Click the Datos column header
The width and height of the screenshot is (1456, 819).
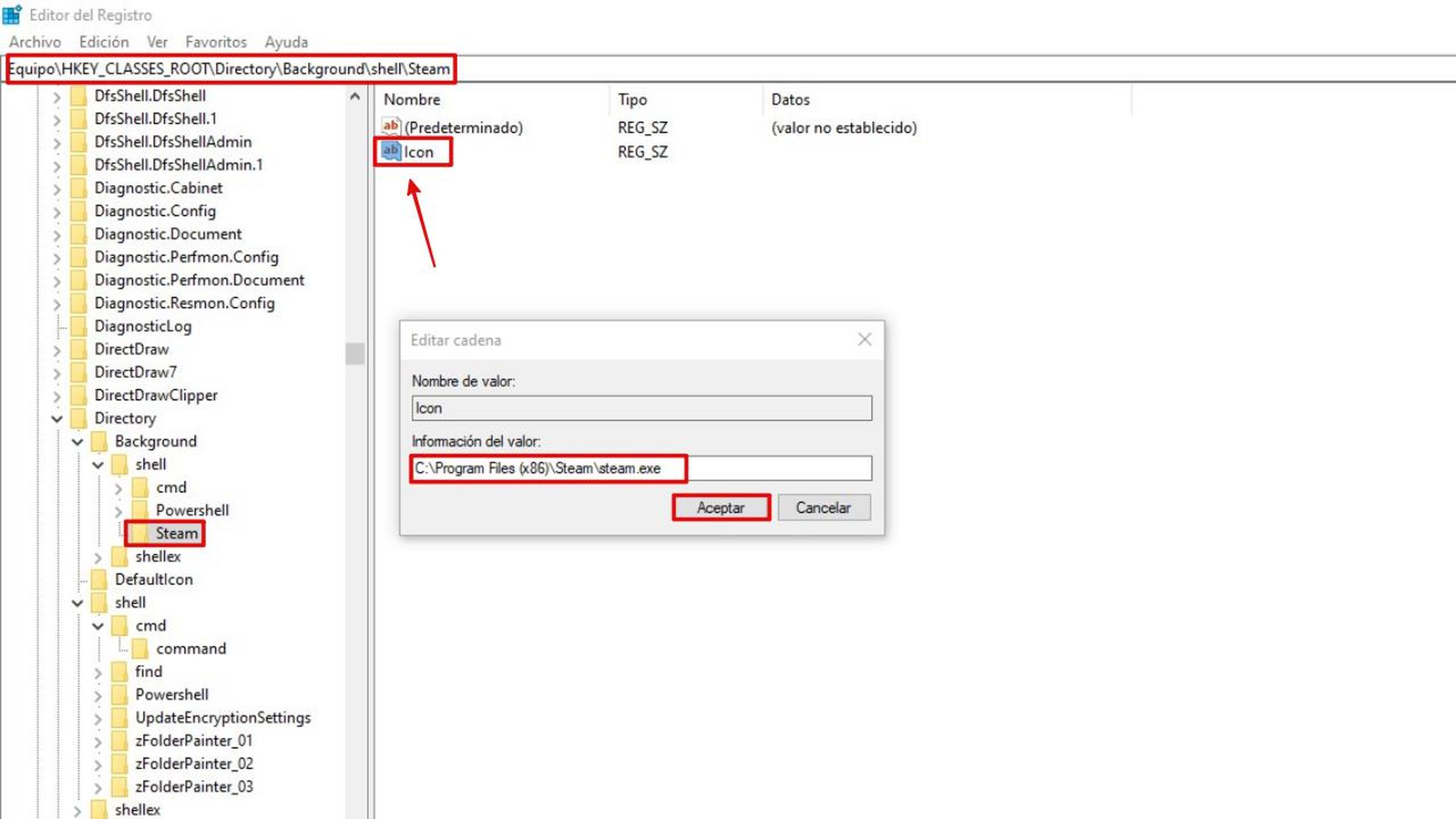(x=947, y=99)
